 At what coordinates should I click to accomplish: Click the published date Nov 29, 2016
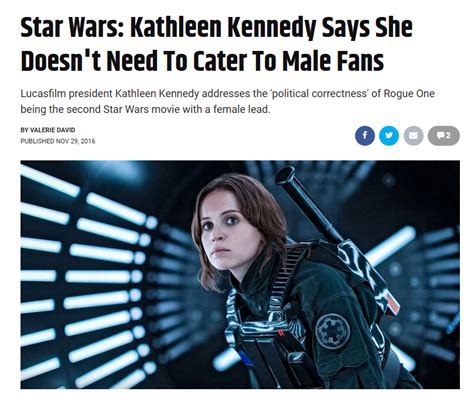(58, 141)
